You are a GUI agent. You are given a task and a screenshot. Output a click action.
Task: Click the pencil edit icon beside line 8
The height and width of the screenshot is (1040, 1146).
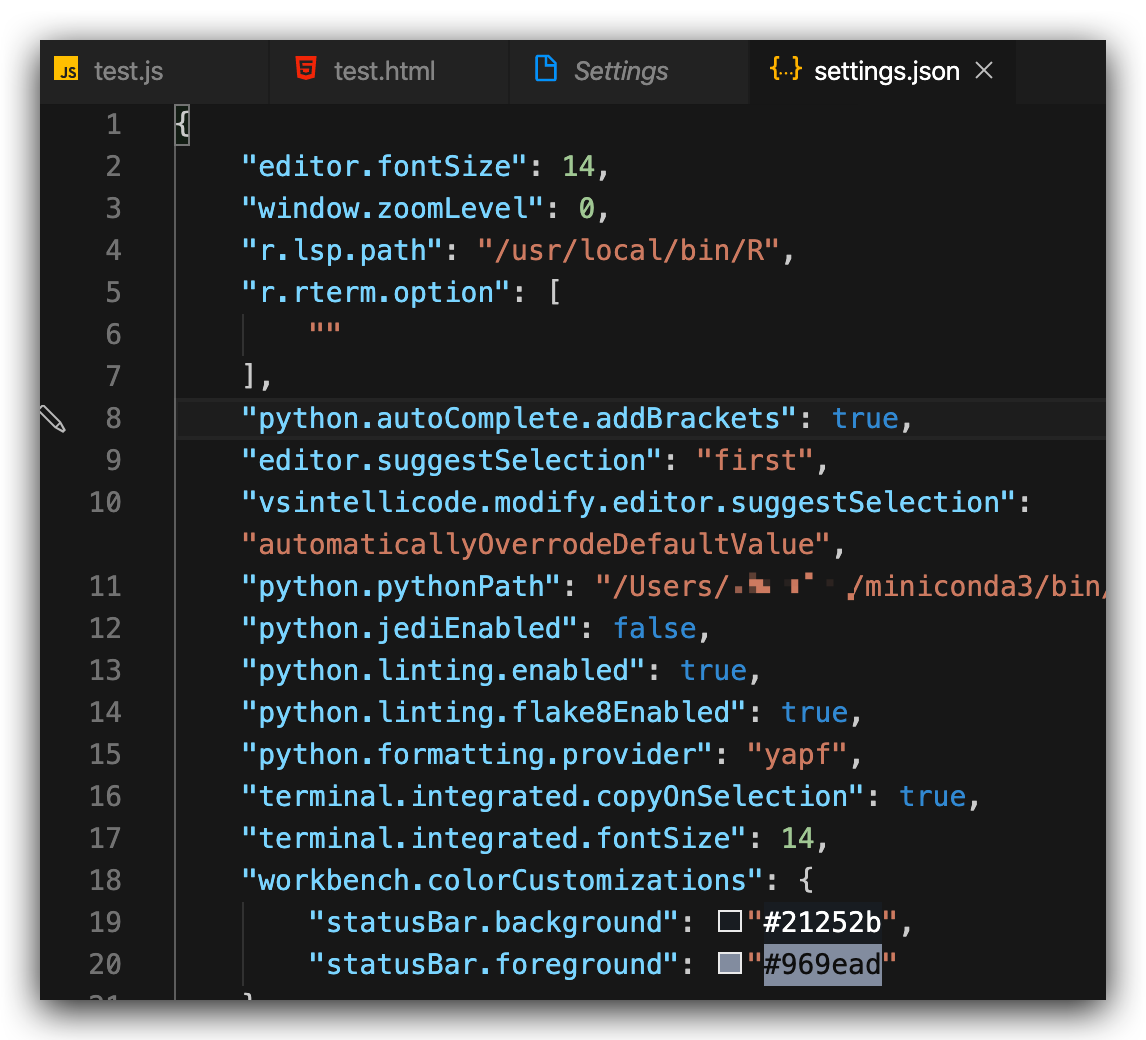pyautogui.click(x=53, y=419)
